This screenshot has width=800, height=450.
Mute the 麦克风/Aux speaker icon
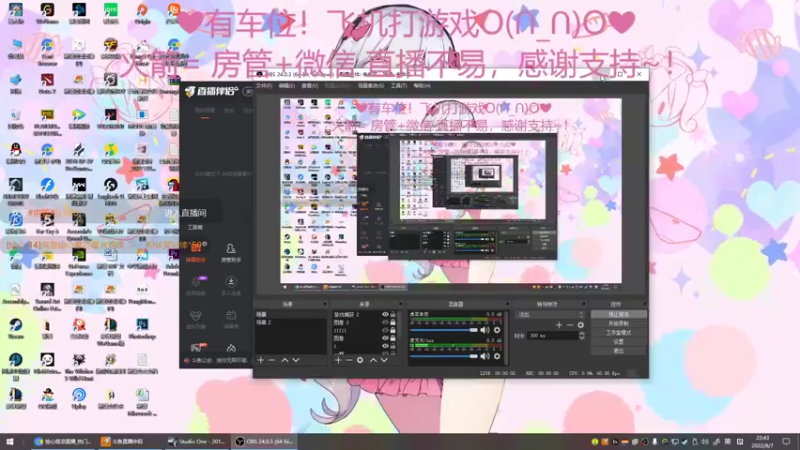pos(485,356)
